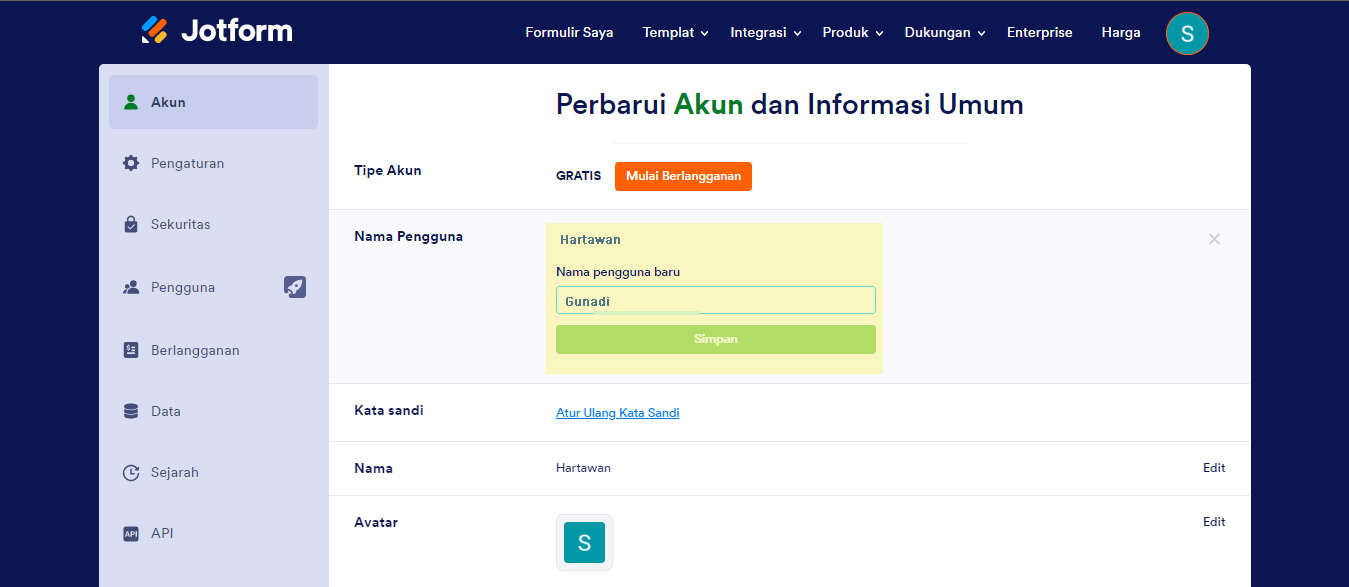Click the Pengaturan gear icon
This screenshot has height=587, width=1349.
pos(131,163)
